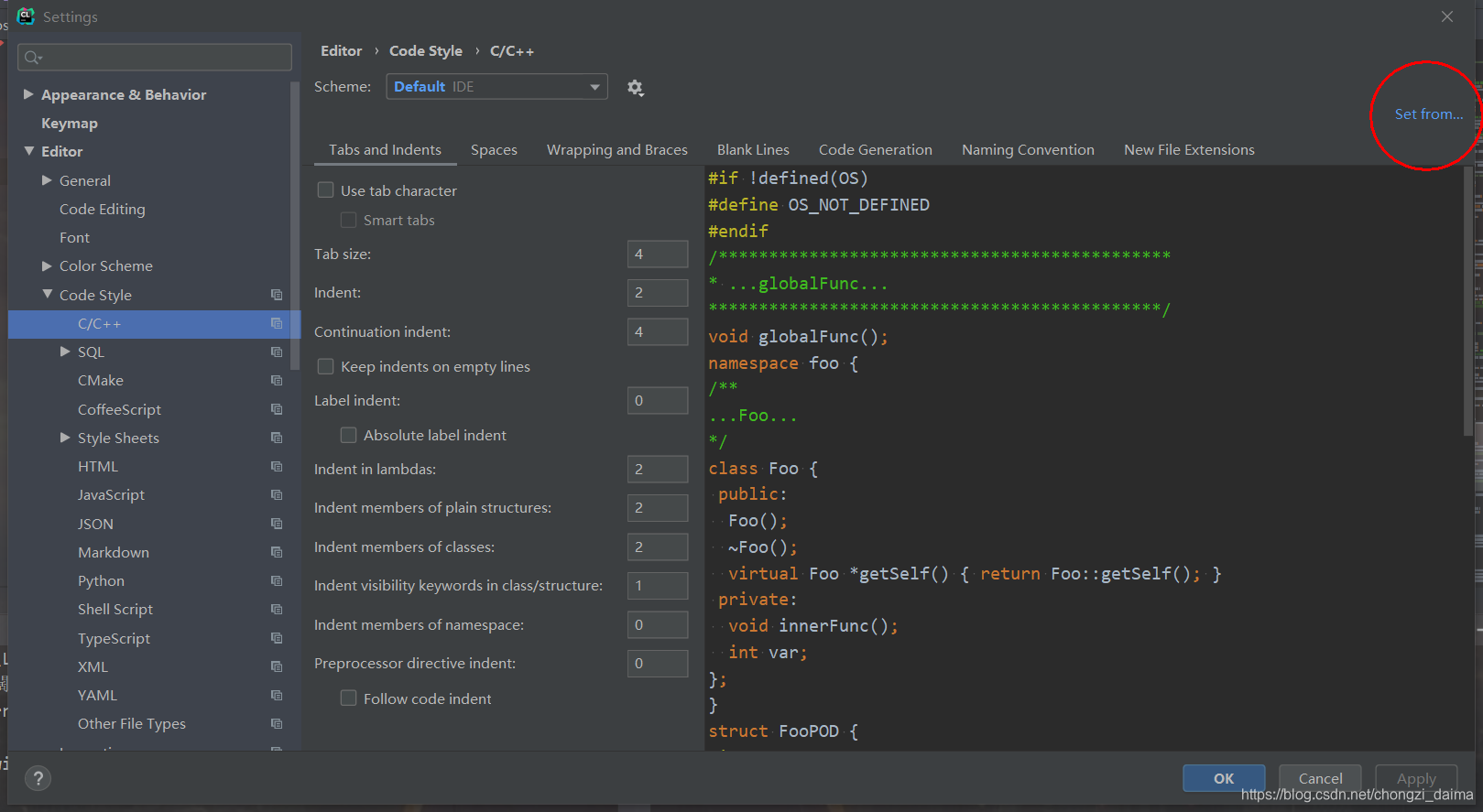
Task: Open the Naming Convention tab
Action: click(x=1028, y=149)
